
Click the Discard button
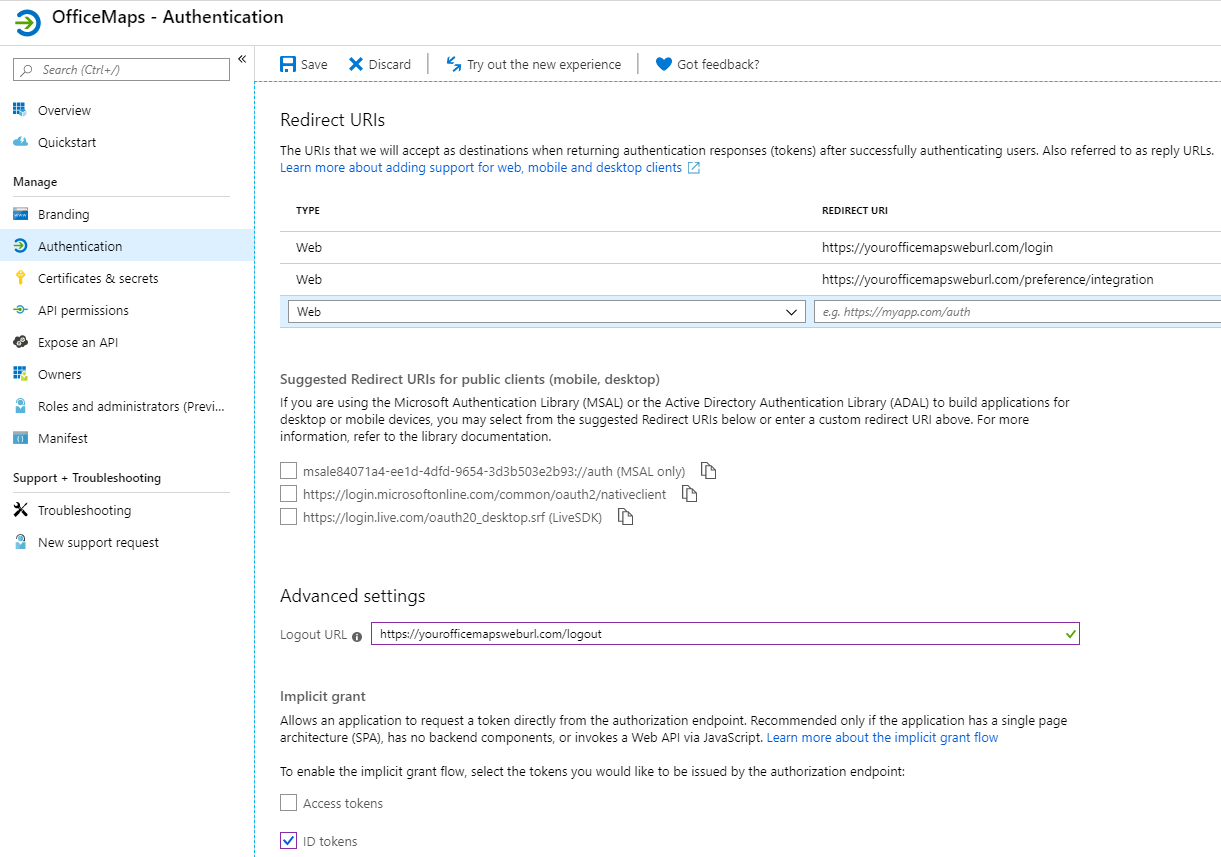pyautogui.click(x=380, y=64)
